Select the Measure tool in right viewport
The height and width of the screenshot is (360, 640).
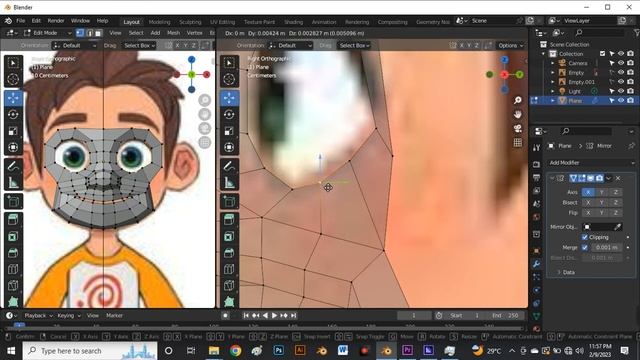(x=229, y=183)
